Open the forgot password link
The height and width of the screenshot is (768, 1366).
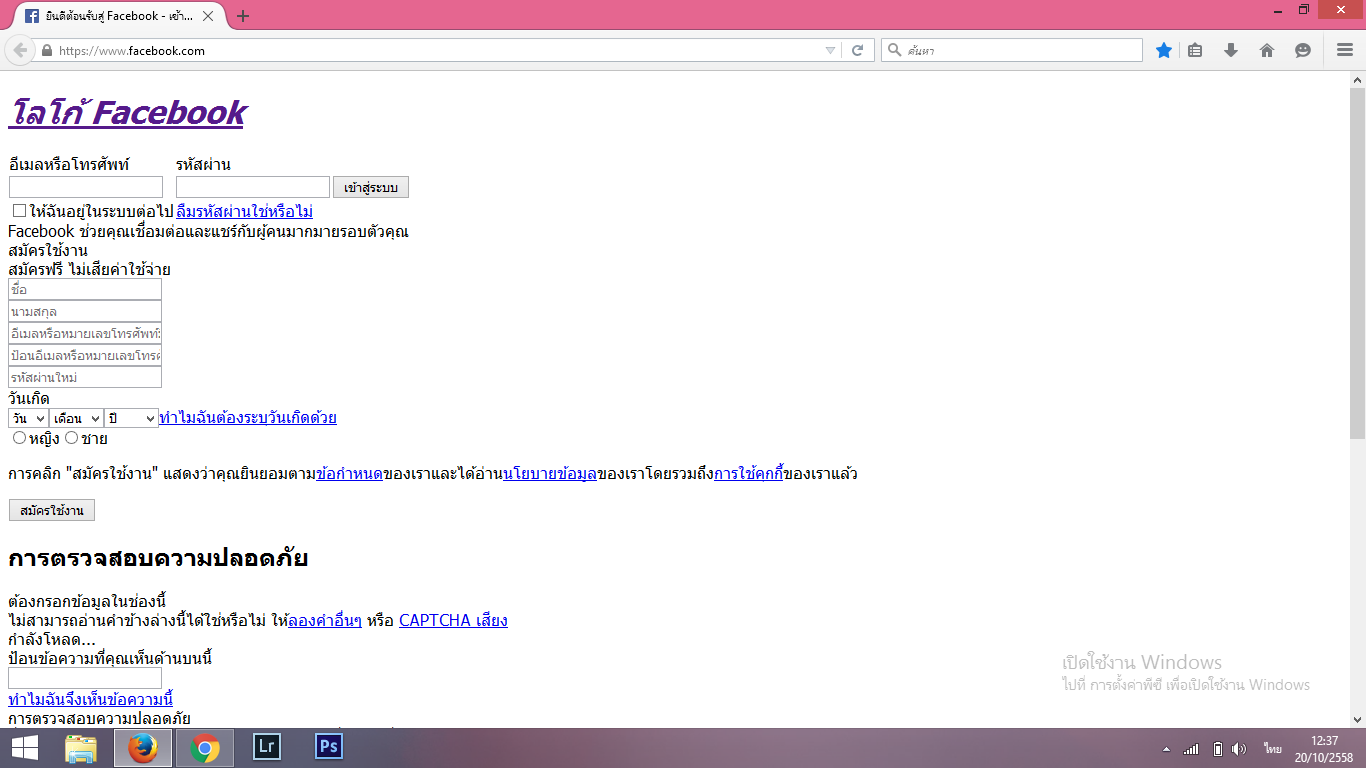coord(245,212)
